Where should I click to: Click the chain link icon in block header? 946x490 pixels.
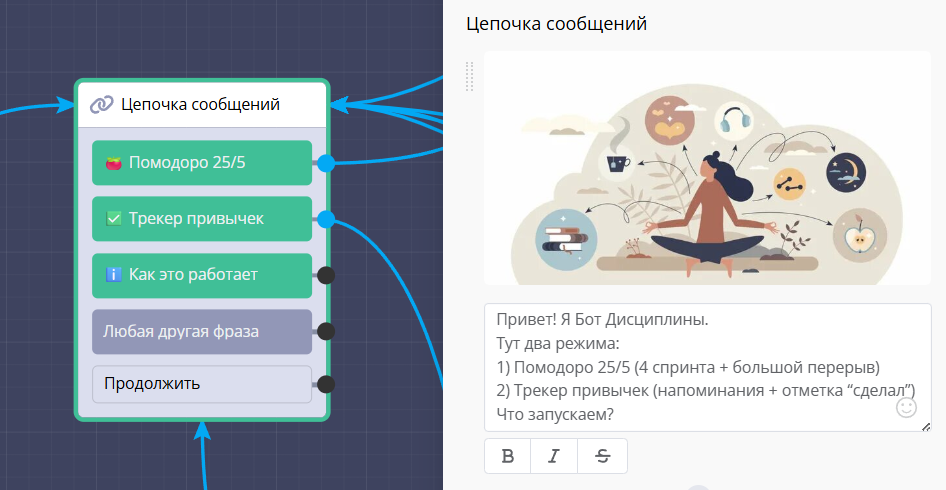(x=101, y=105)
